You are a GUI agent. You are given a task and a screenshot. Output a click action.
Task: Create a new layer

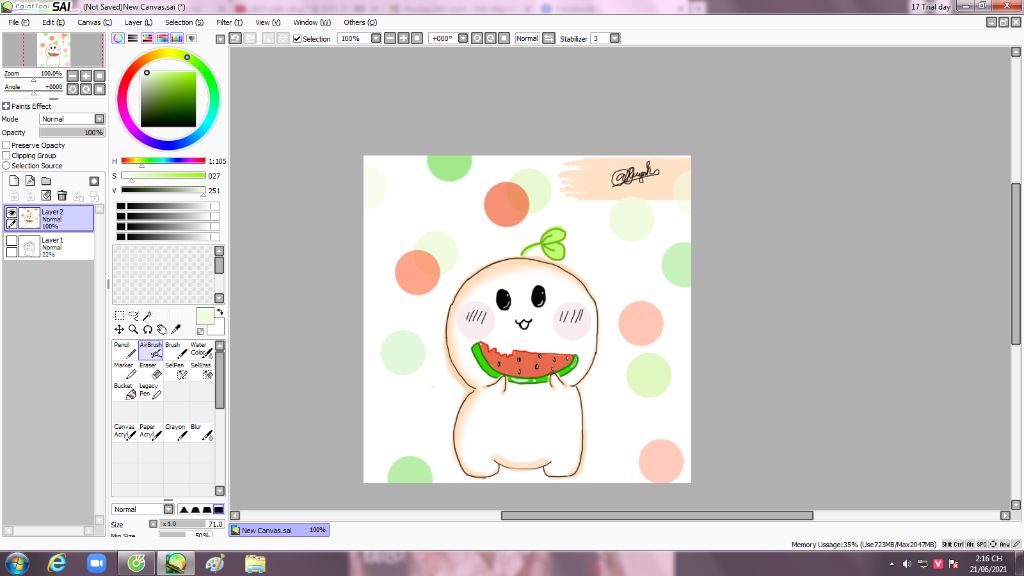[x=13, y=181]
